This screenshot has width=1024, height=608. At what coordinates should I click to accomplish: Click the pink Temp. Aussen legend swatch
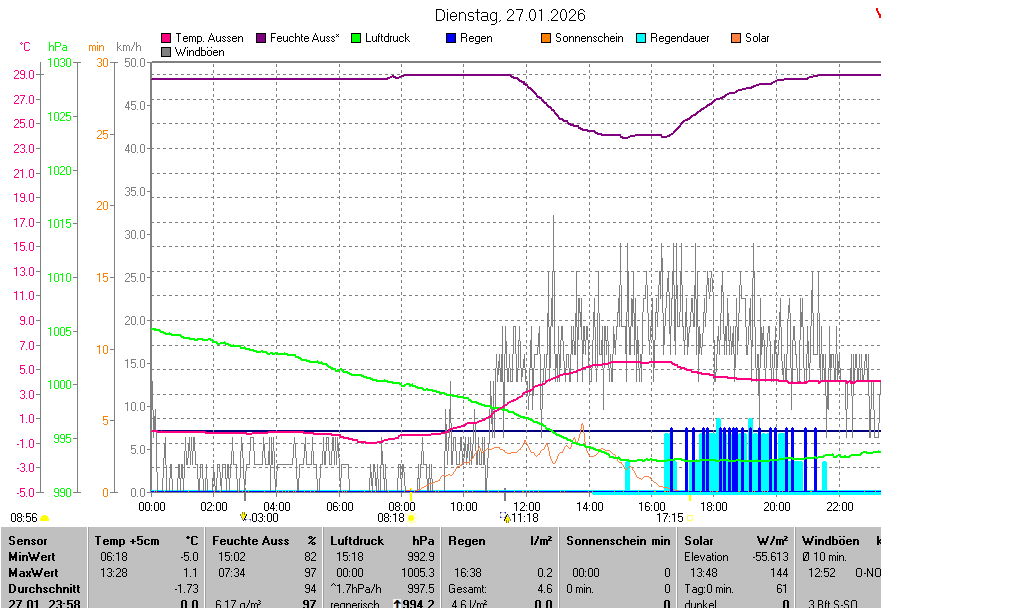click(x=166, y=38)
